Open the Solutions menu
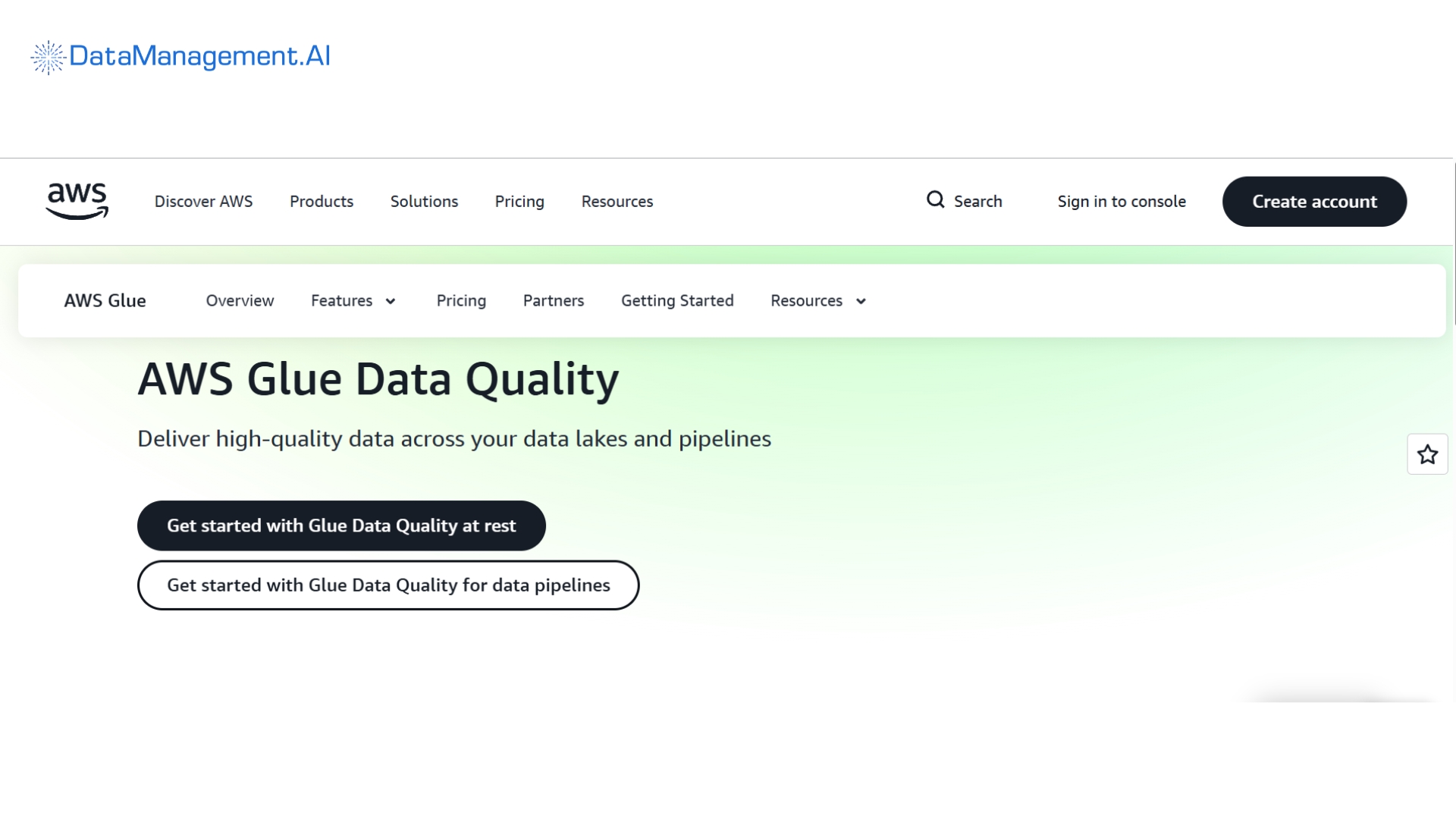The image size is (1456, 819). (423, 201)
